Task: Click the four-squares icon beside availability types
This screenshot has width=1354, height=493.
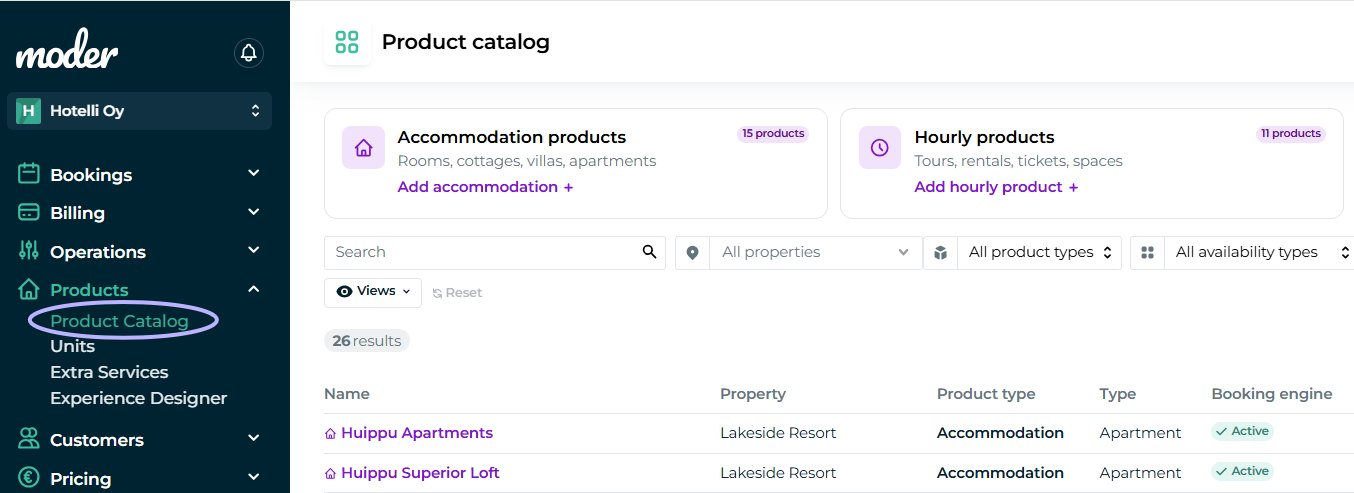Action: [1147, 253]
